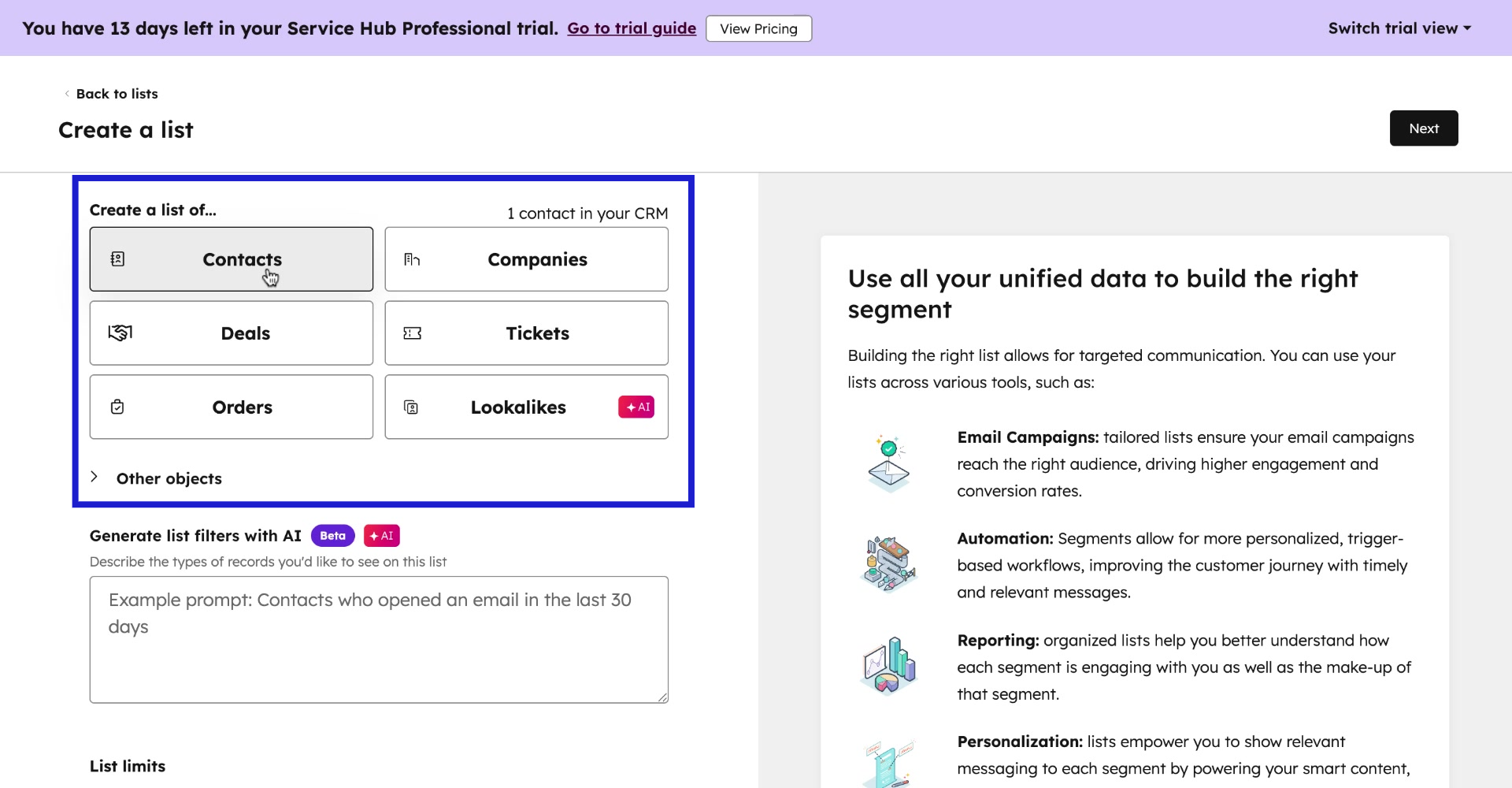
Task: Click the Beta badge label
Action: coord(332,535)
